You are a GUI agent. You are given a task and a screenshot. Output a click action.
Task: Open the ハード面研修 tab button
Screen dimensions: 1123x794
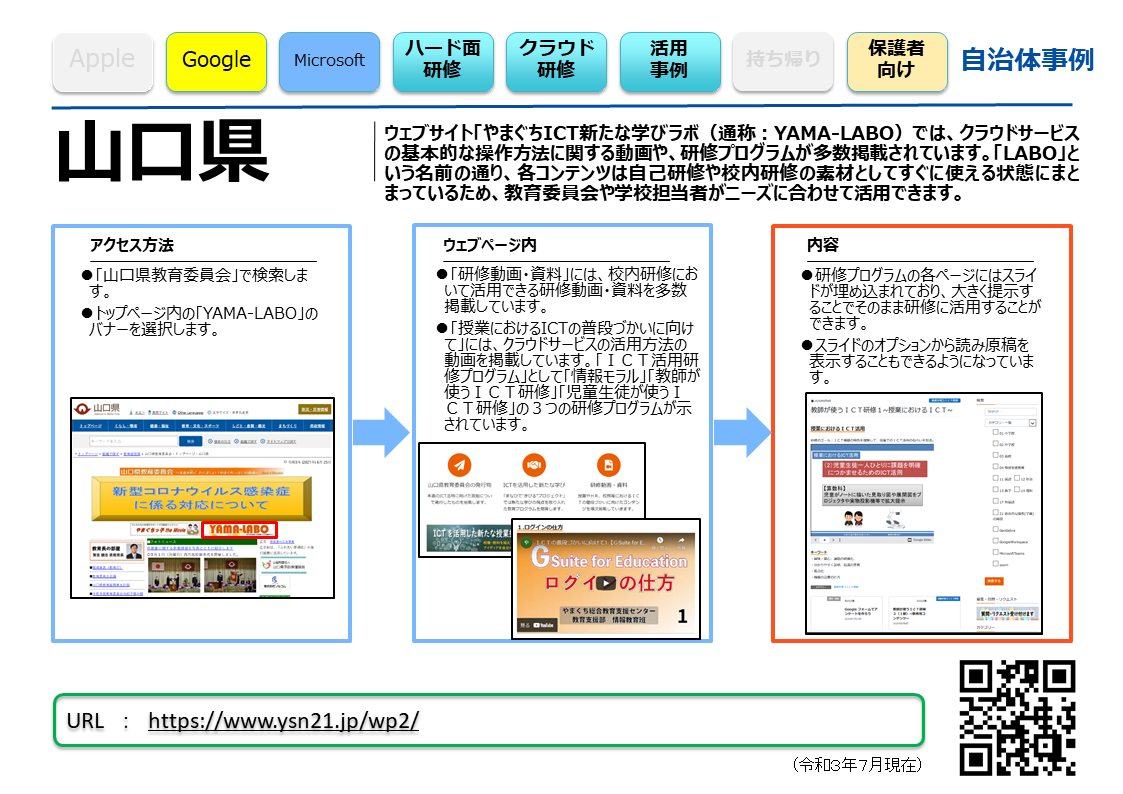[443, 62]
